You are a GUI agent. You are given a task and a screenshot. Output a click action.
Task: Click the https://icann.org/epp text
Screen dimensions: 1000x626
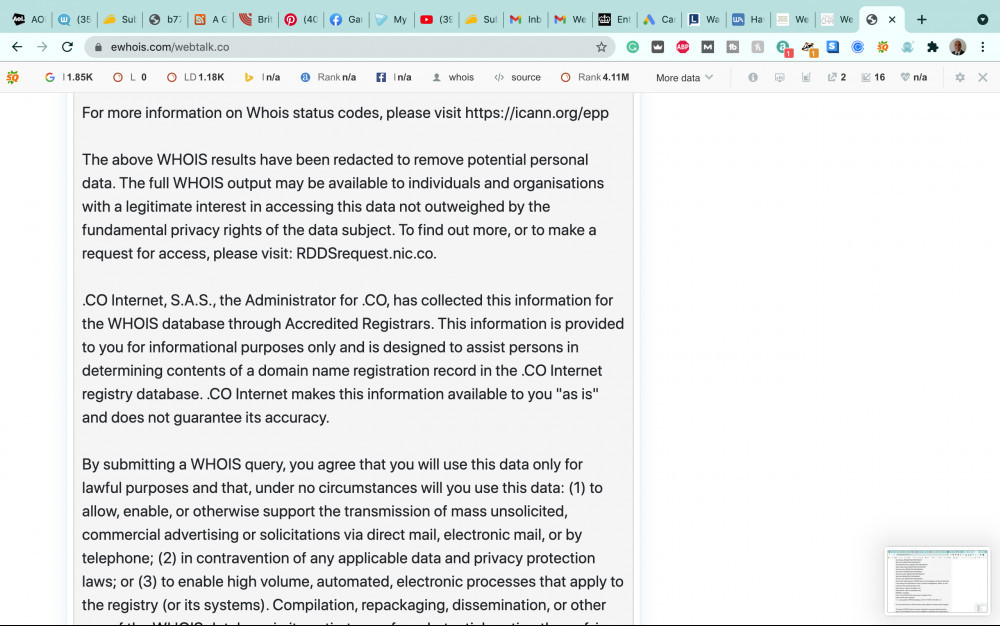pos(537,113)
